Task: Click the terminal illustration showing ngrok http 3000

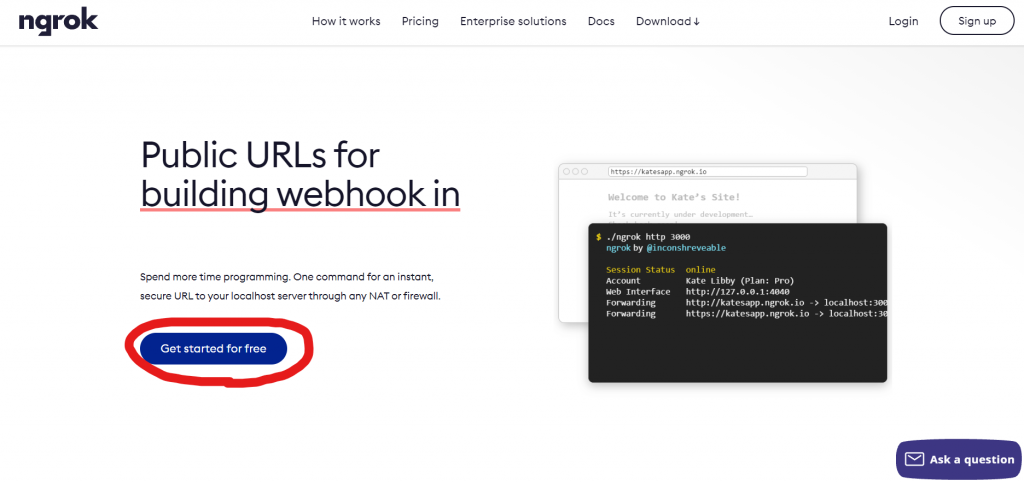Action: pos(737,303)
